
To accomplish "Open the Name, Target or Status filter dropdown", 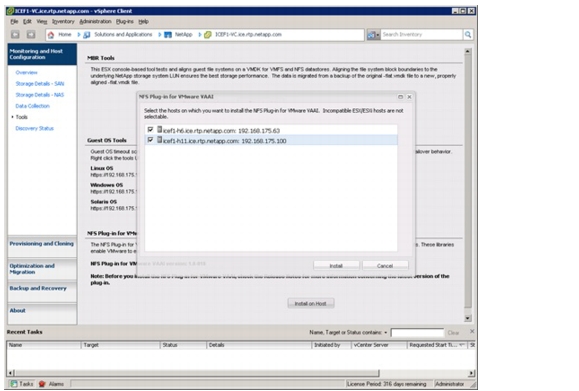I will pyautogui.click(x=386, y=333).
